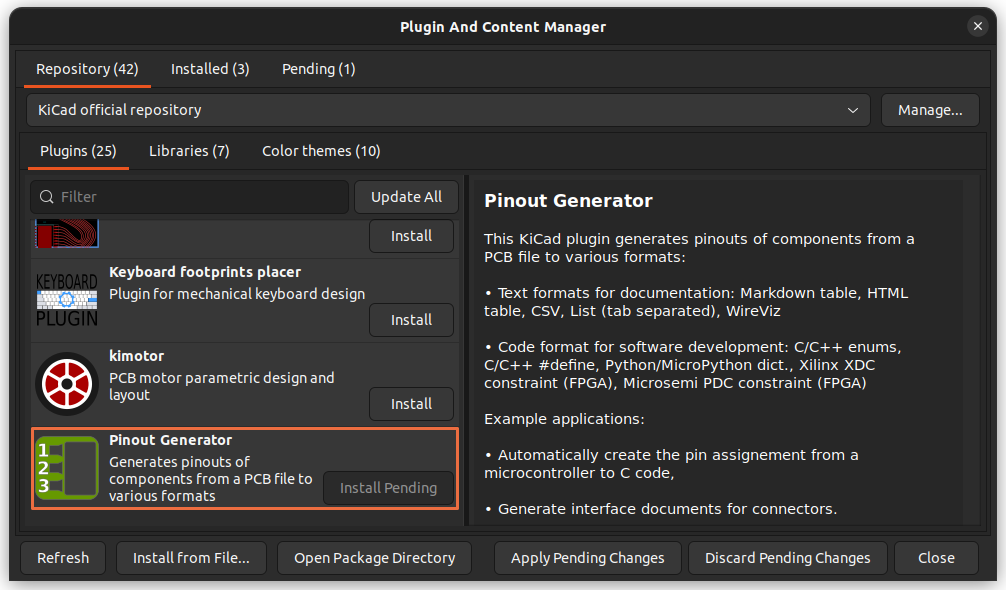Open the Pending (1) tab

pyautogui.click(x=318, y=69)
